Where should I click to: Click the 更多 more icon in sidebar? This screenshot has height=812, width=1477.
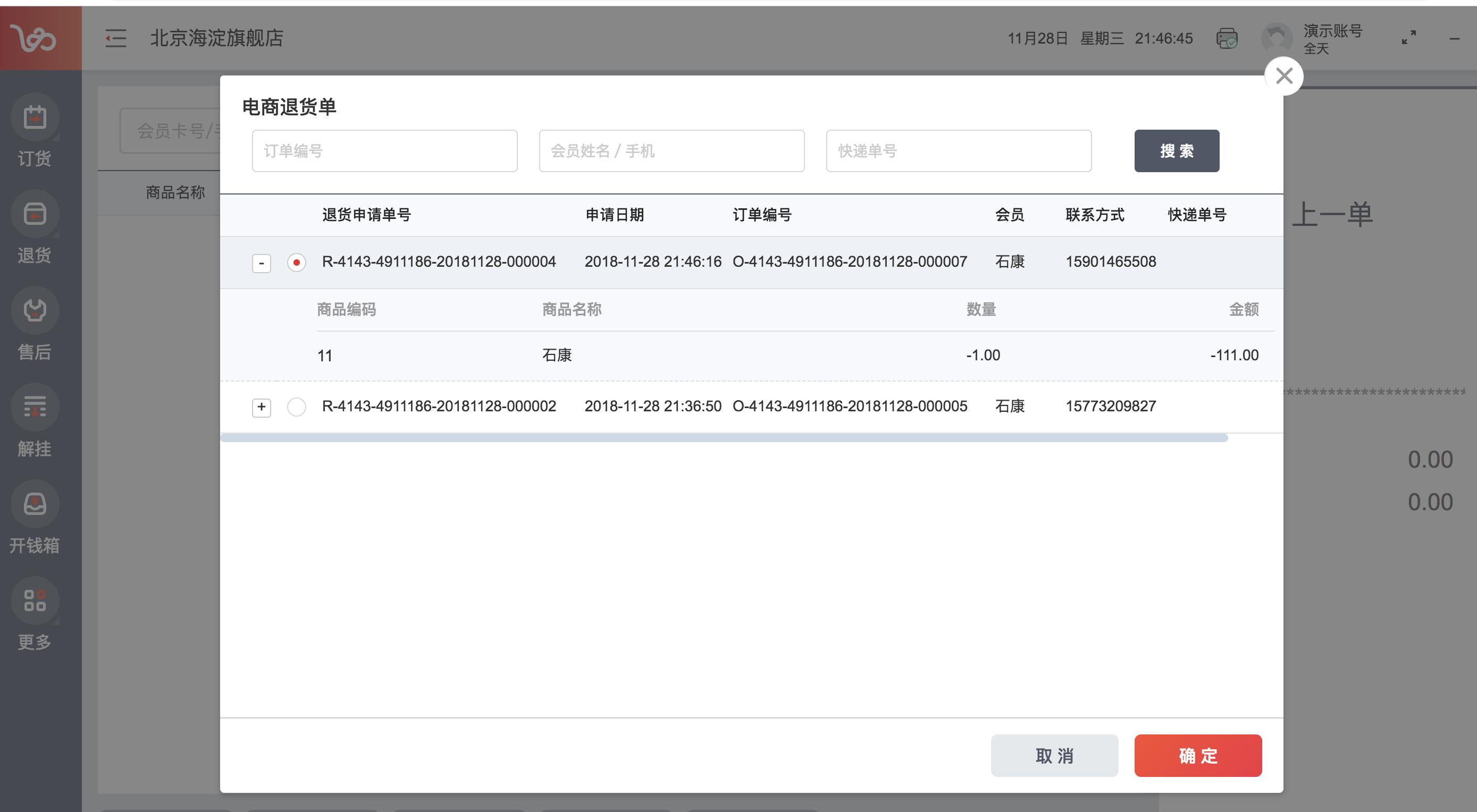(x=35, y=600)
